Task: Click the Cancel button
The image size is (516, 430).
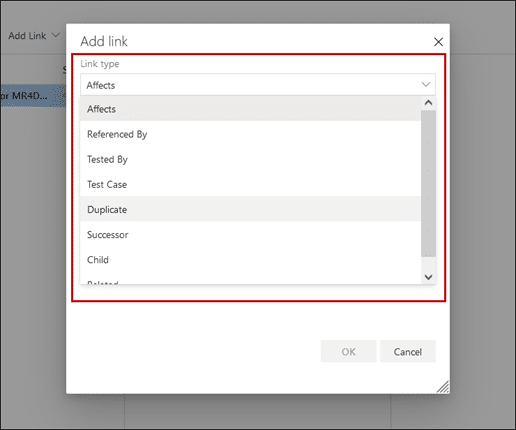Action: (x=408, y=351)
